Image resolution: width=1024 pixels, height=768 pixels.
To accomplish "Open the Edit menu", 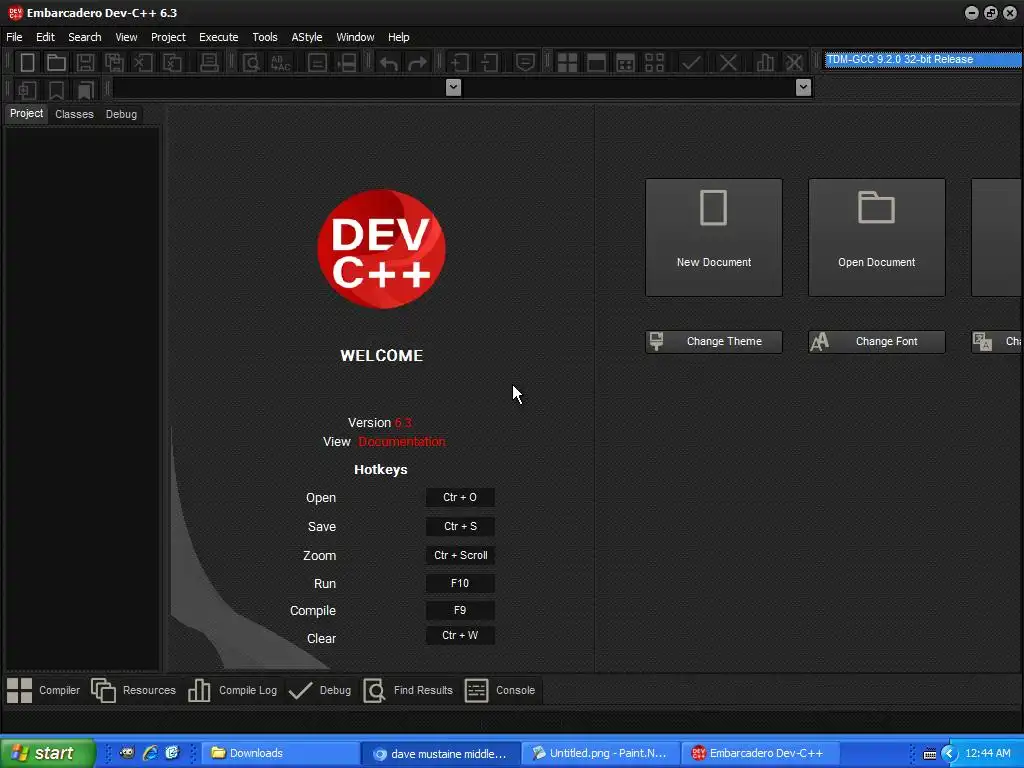I will [x=45, y=37].
